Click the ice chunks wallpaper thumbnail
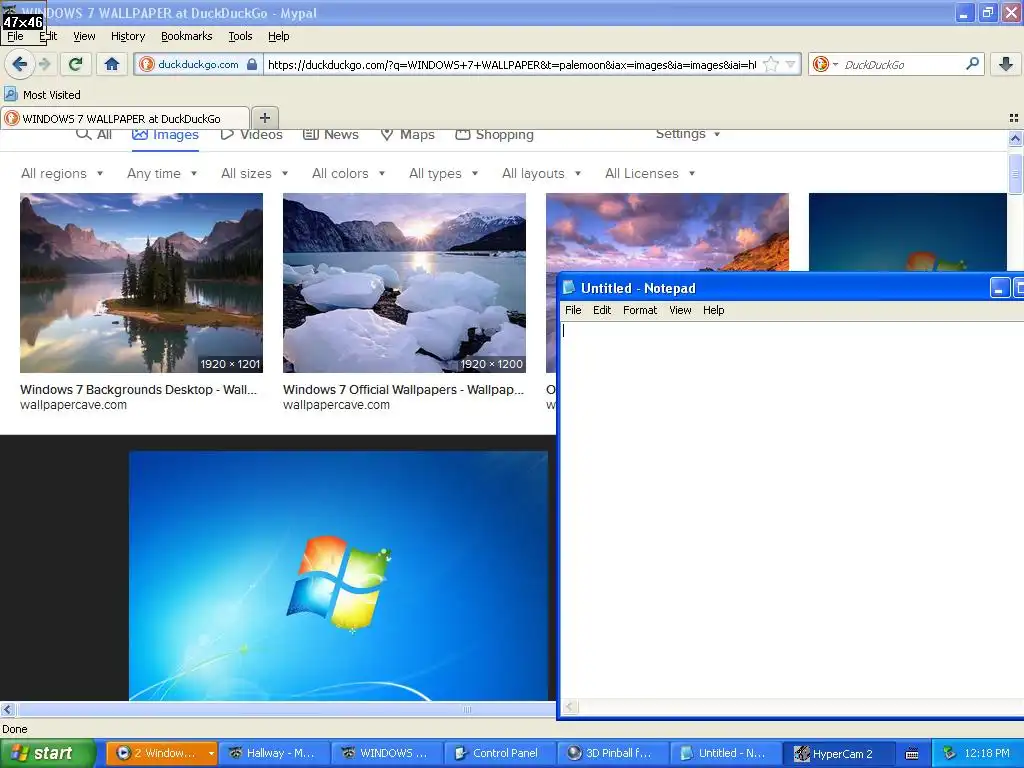The image size is (1024, 768). point(404,283)
